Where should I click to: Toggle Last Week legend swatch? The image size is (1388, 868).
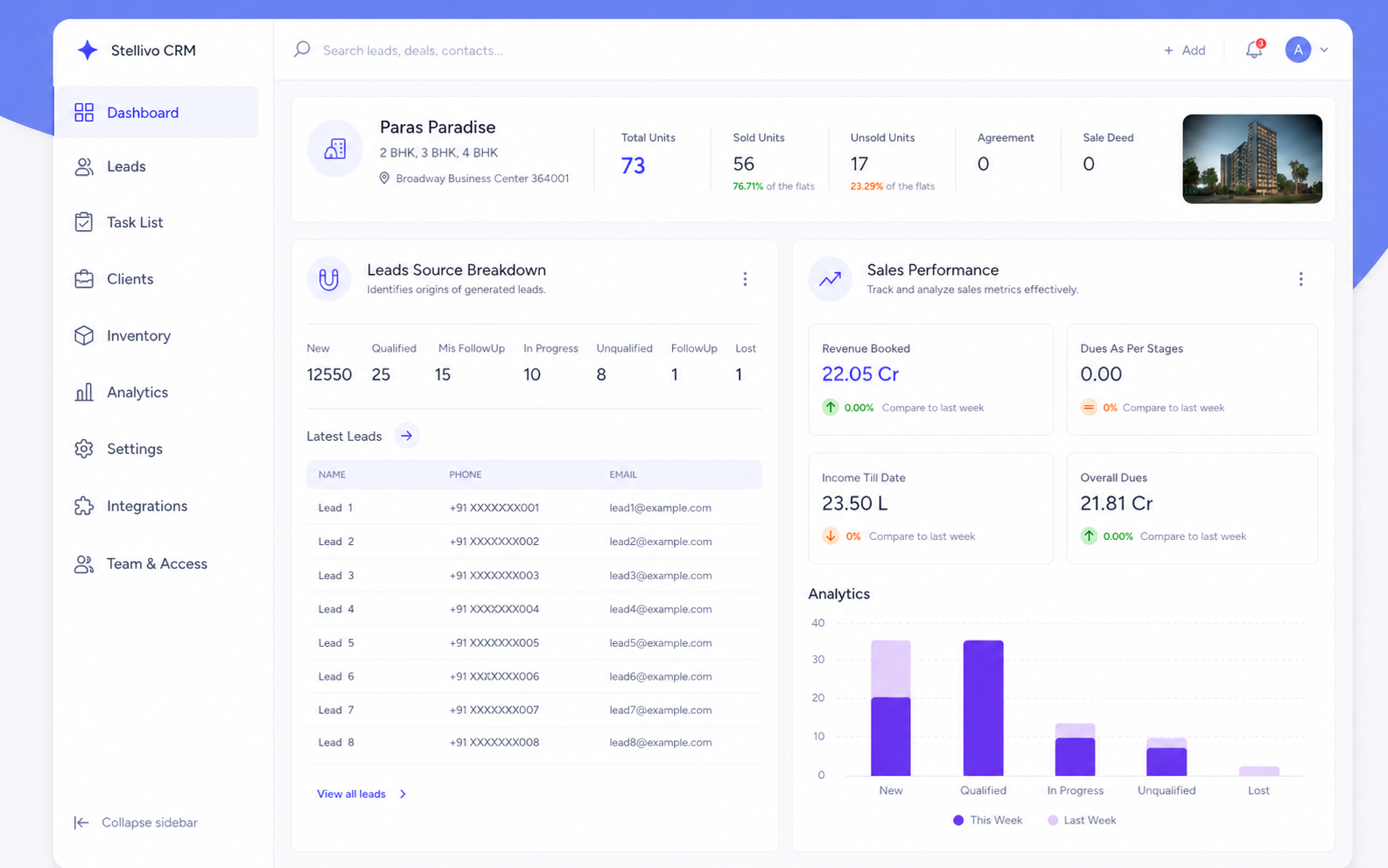1053,821
